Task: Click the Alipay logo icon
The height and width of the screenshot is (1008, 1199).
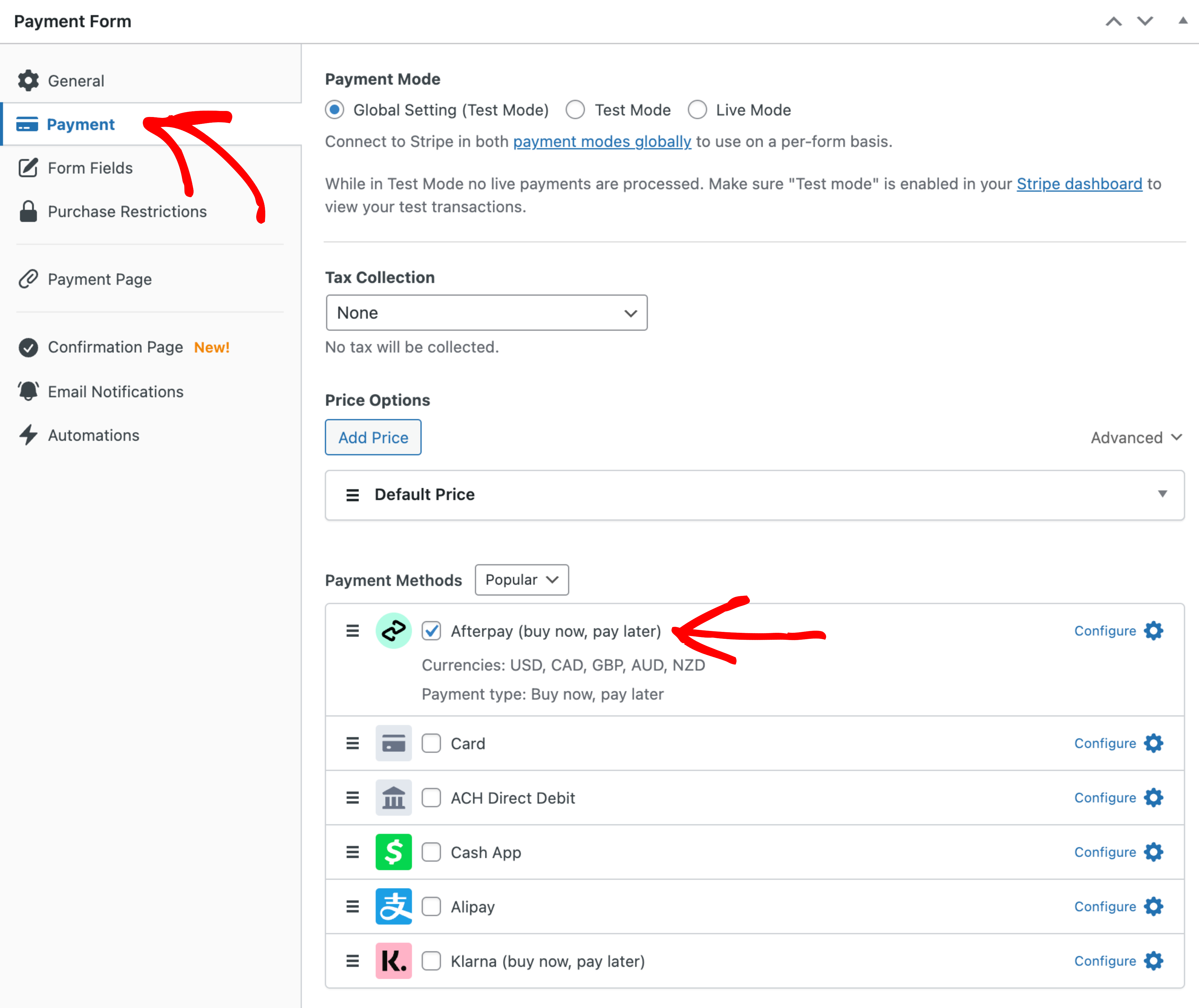Action: click(394, 906)
